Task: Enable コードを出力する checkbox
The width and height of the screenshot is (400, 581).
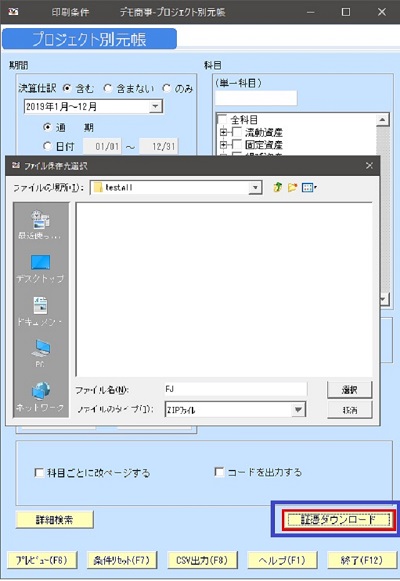Action: click(x=219, y=472)
